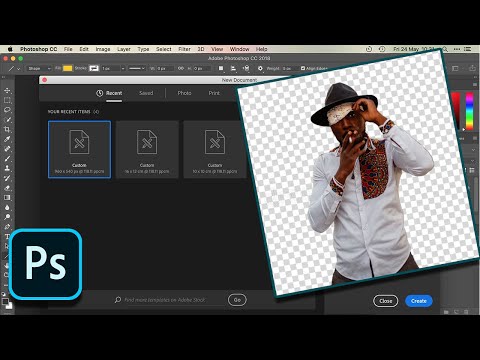Screen dimensions: 480x360
Task: Select the Gradient tool
Action: tap(7, 197)
